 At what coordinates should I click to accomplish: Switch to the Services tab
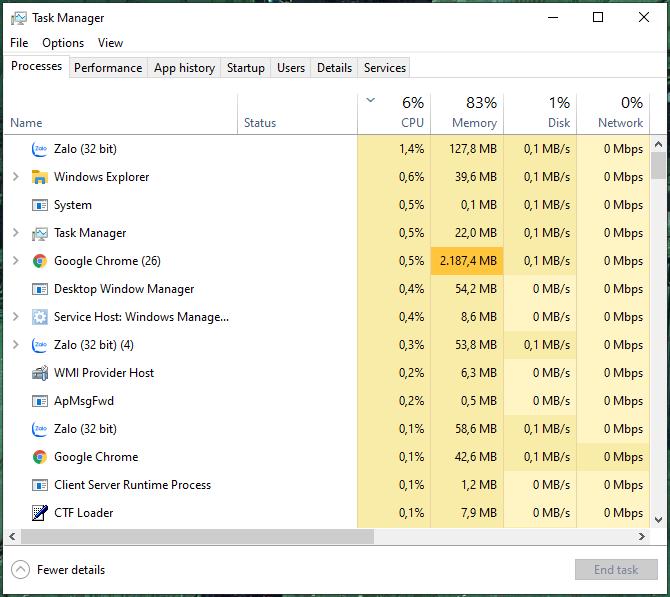(385, 68)
